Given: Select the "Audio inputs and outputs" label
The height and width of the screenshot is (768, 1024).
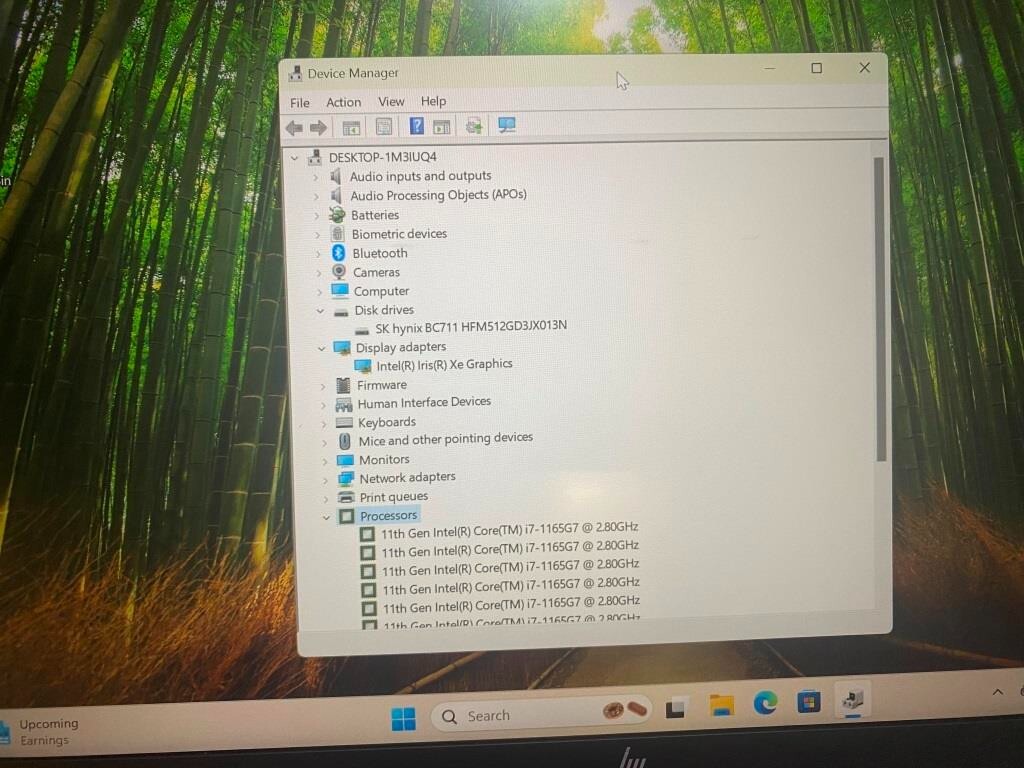Looking at the screenshot, I should click(421, 176).
